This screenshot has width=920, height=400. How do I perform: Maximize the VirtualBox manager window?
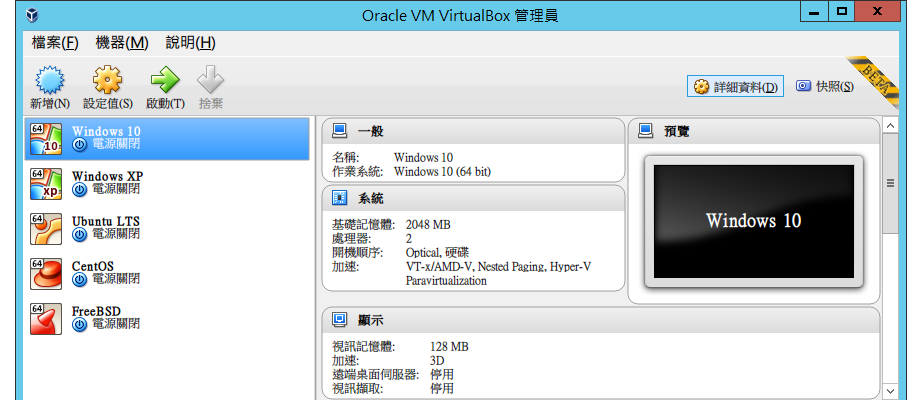click(x=843, y=12)
